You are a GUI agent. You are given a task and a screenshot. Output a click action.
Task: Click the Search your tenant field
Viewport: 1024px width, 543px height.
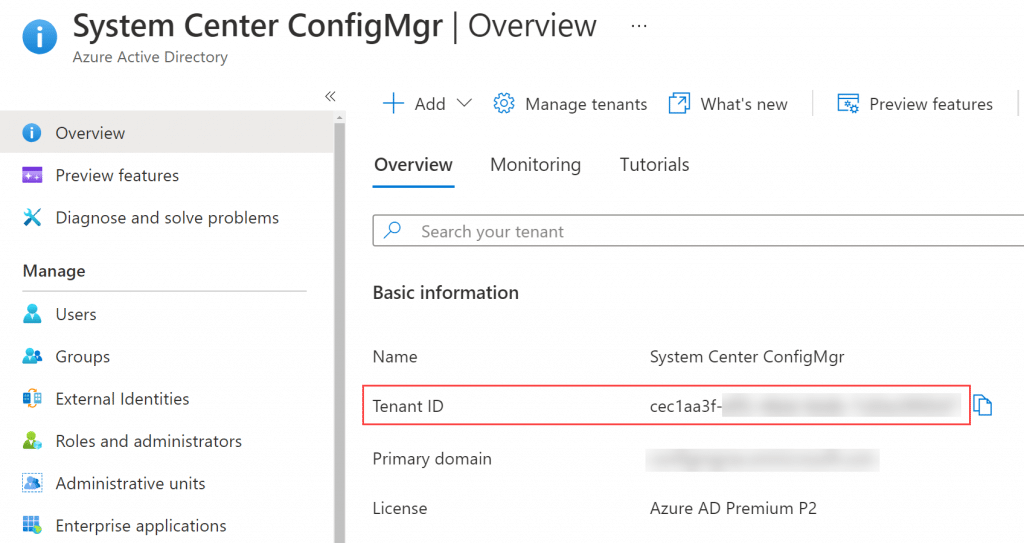coord(698,231)
